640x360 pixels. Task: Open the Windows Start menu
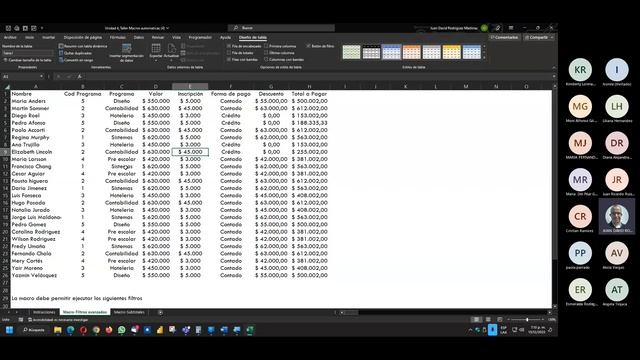click(9, 330)
